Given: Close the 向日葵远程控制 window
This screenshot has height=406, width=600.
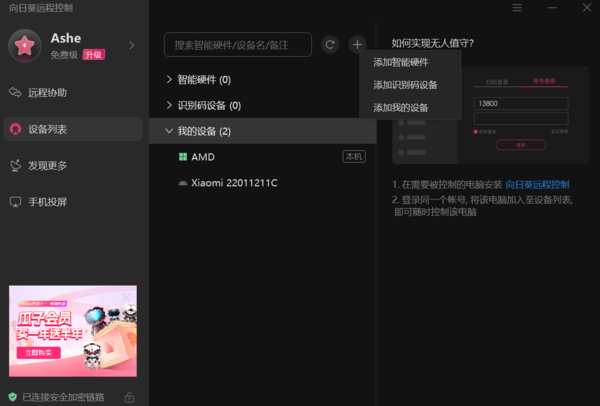Looking at the screenshot, I should [587, 8].
